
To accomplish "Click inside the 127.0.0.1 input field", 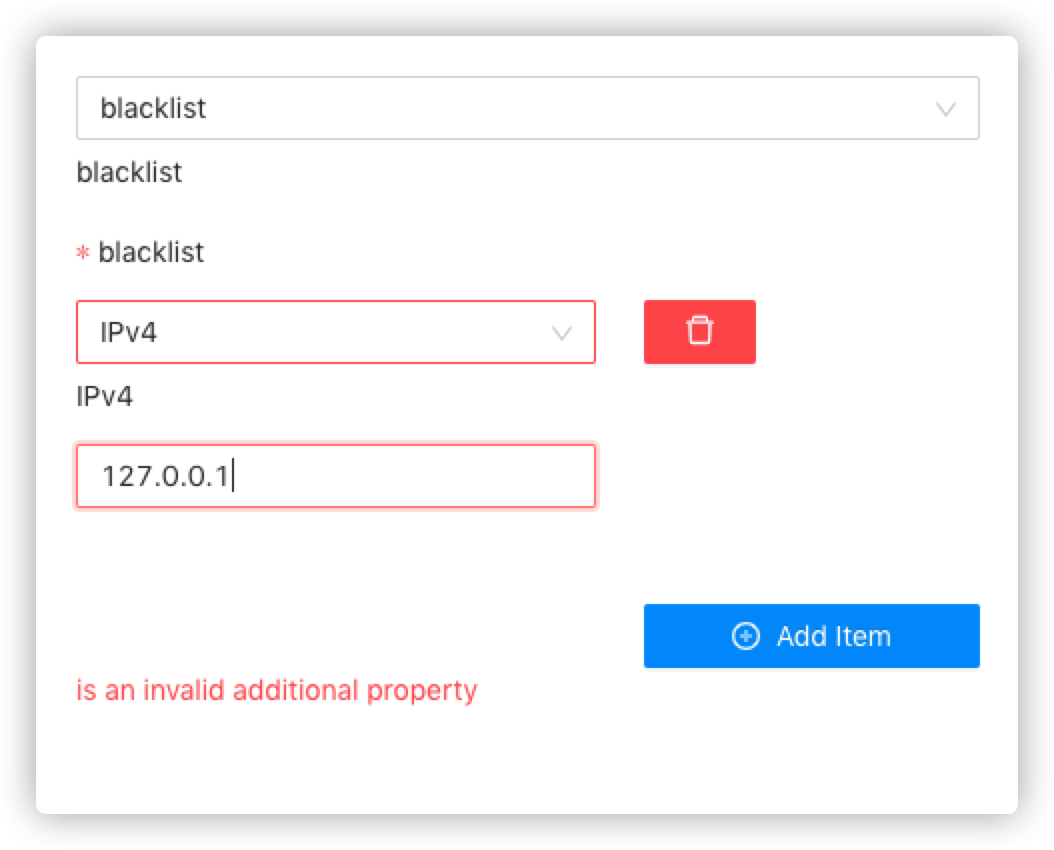I will click(x=335, y=476).
